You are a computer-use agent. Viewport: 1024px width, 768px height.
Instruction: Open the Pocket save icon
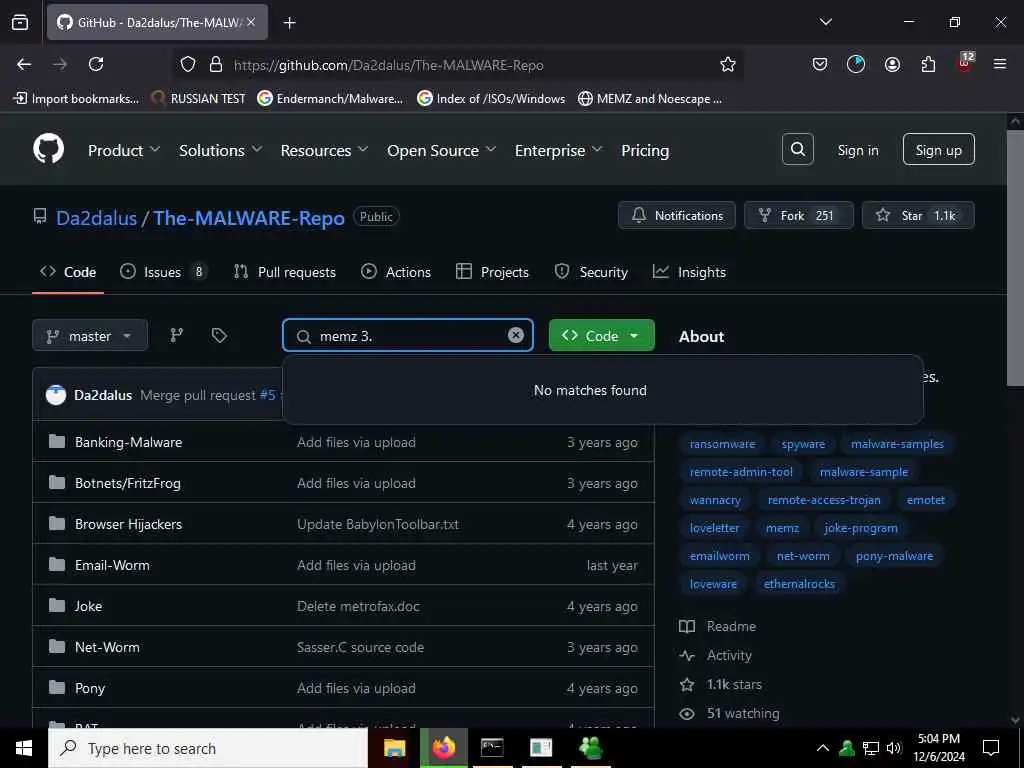tap(820, 64)
